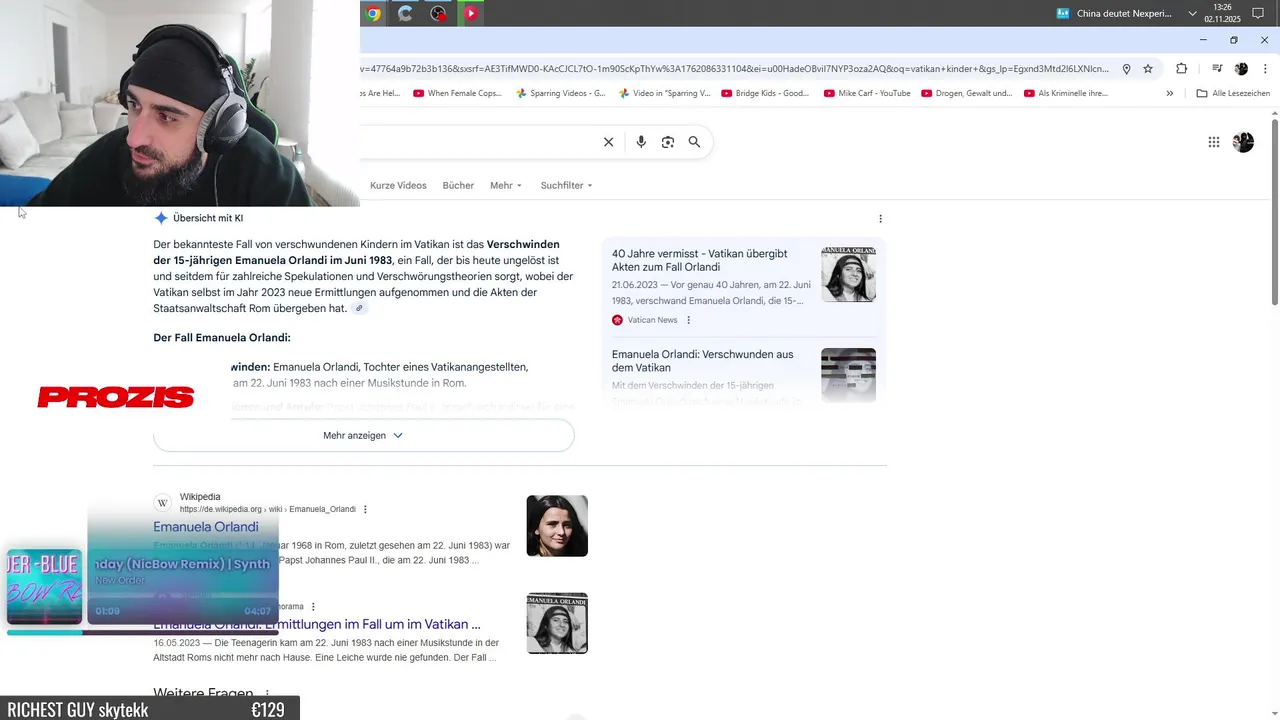Clear the Google search box with X
The image size is (1280, 720).
(x=608, y=142)
